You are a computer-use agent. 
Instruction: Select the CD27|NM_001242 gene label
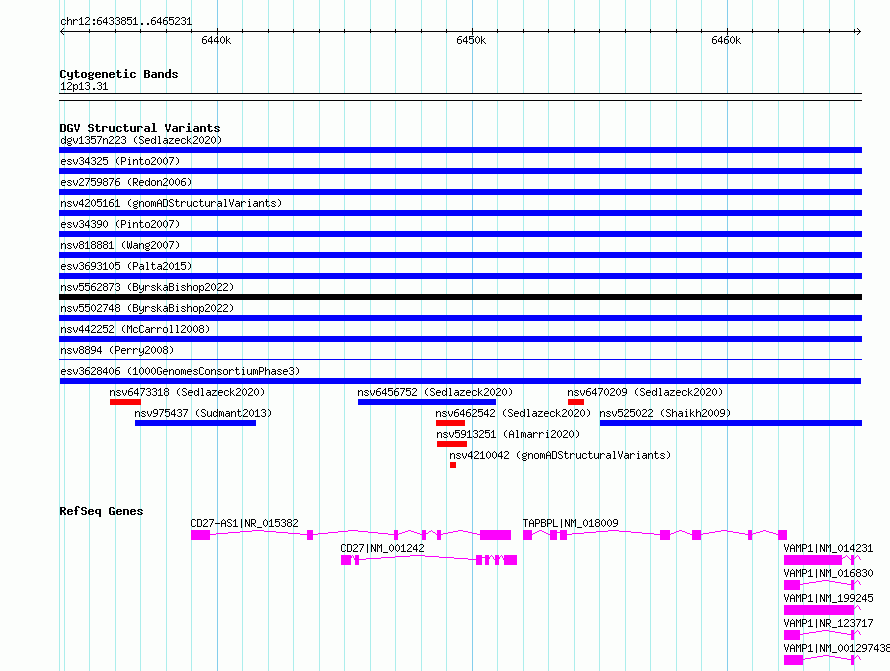tap(382, 548)
